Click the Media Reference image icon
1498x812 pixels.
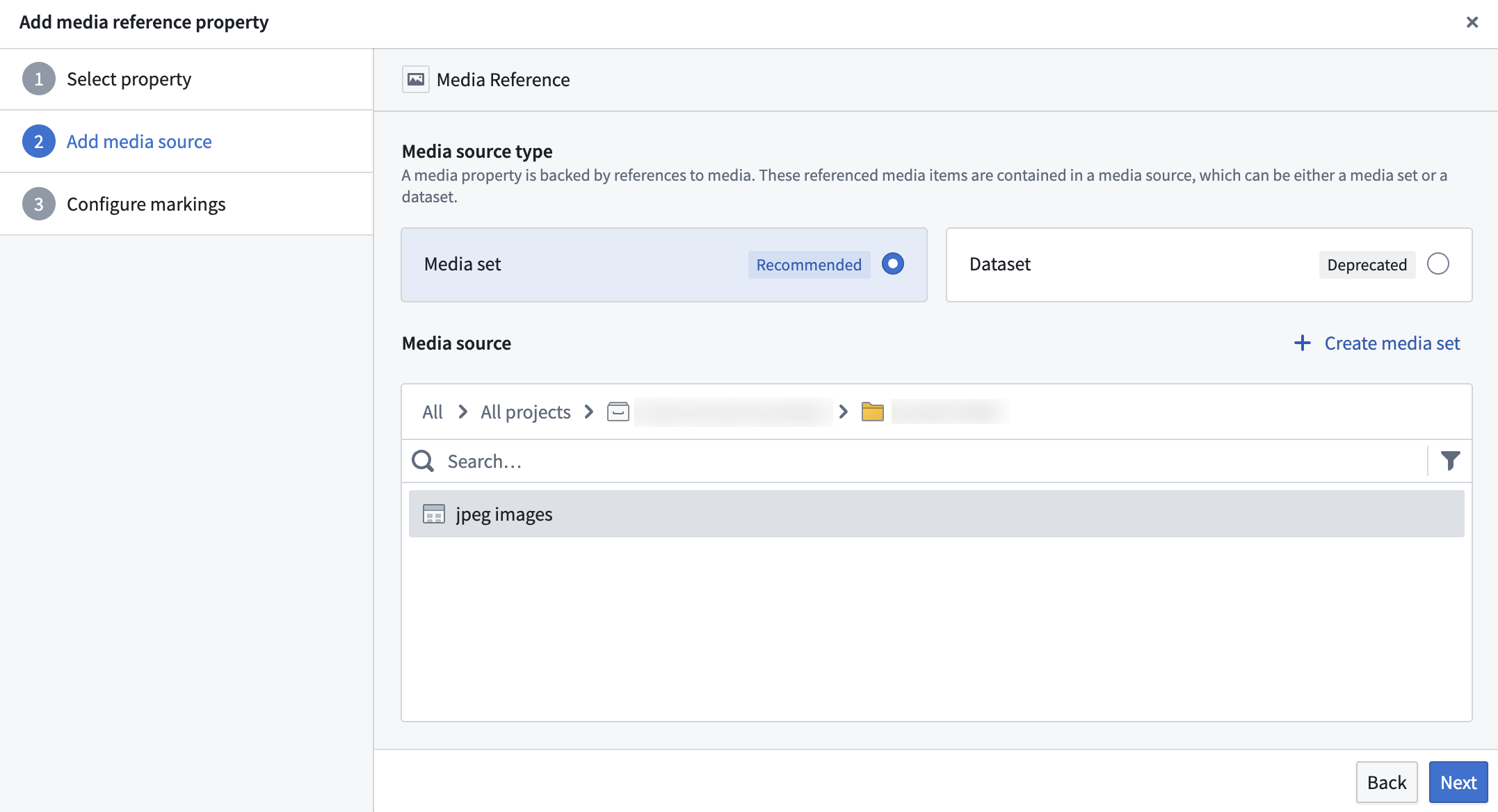coord(416,79)
